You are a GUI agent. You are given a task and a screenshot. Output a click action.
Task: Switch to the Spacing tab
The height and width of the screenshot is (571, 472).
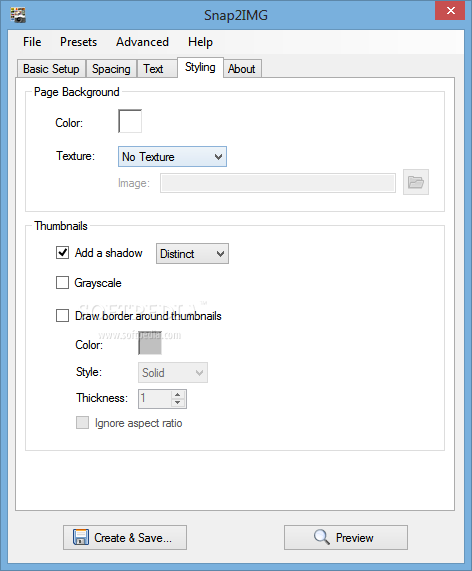click(x=111, y=69)
